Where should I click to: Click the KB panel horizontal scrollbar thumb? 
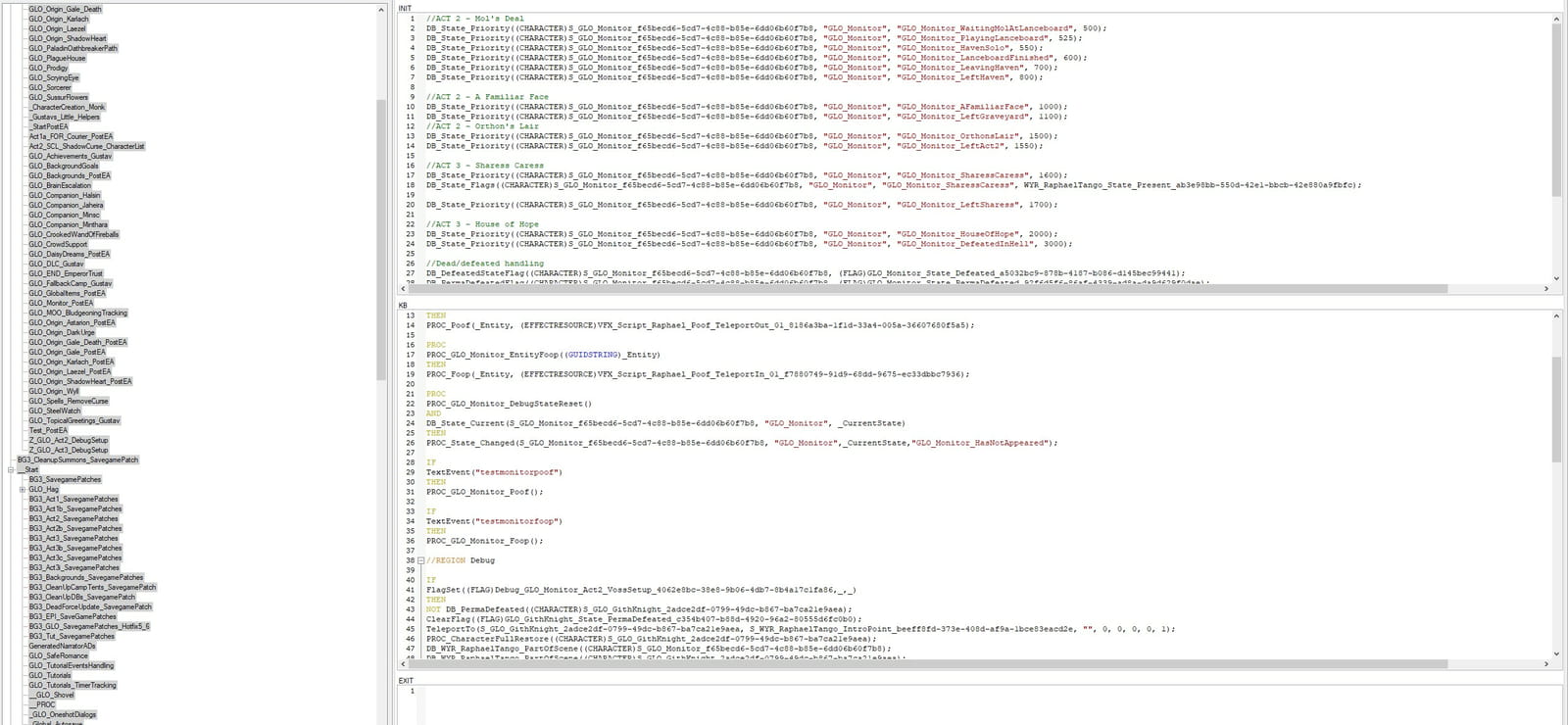coord(930,664)
